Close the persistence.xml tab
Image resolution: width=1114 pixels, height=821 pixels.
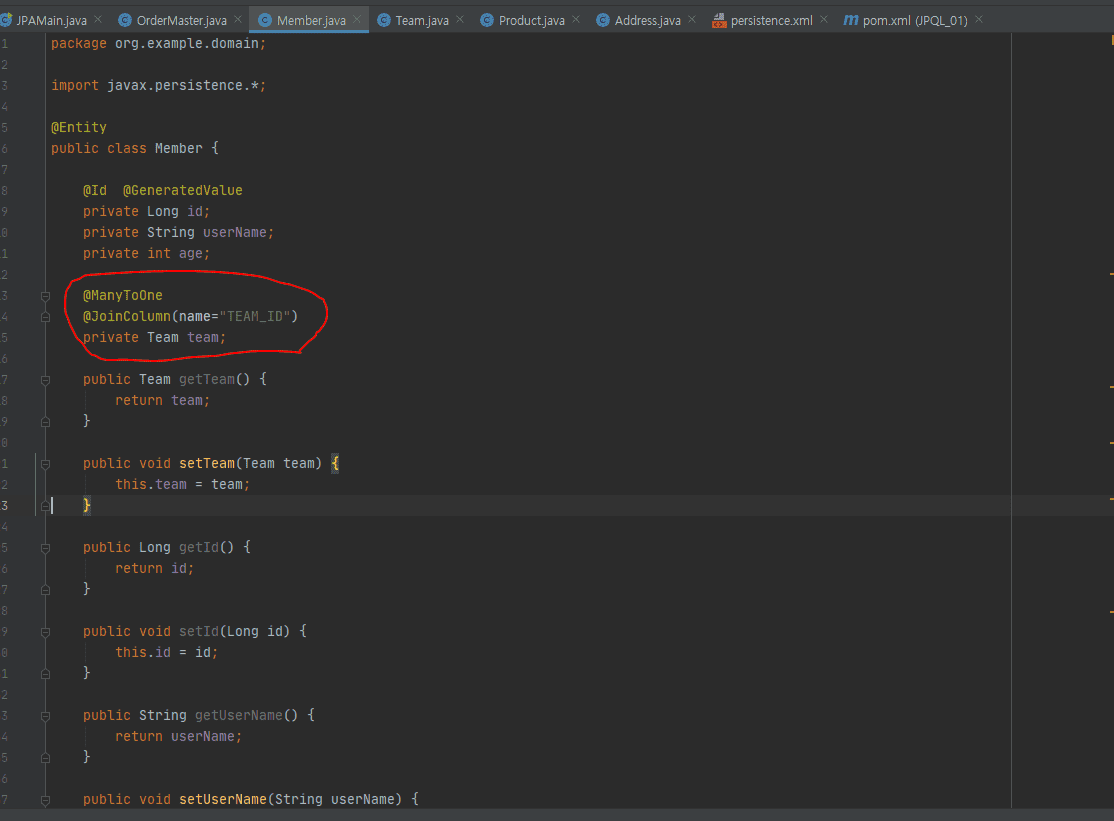(x=823, y=19)
